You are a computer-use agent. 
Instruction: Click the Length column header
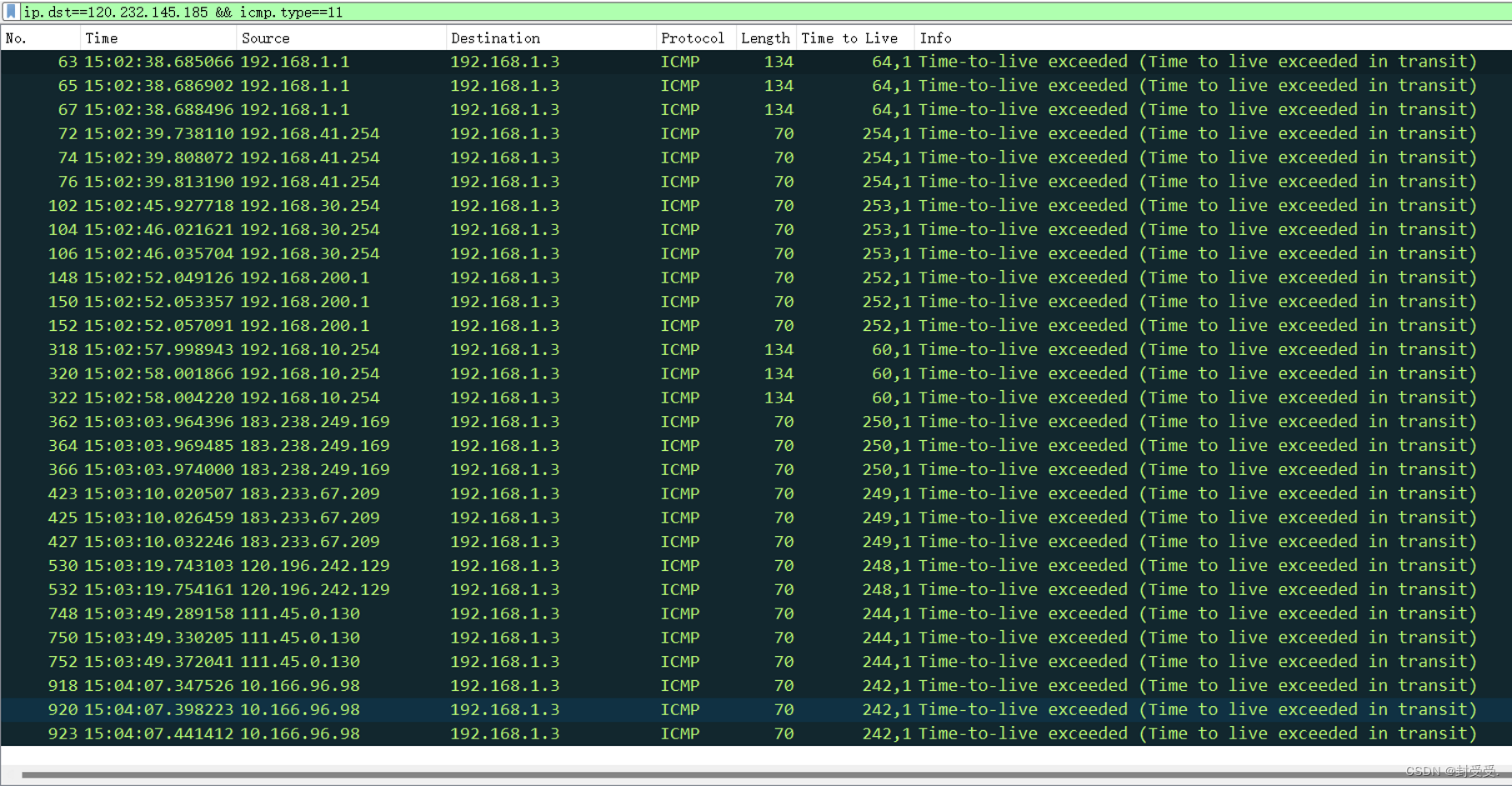point(764,38)
